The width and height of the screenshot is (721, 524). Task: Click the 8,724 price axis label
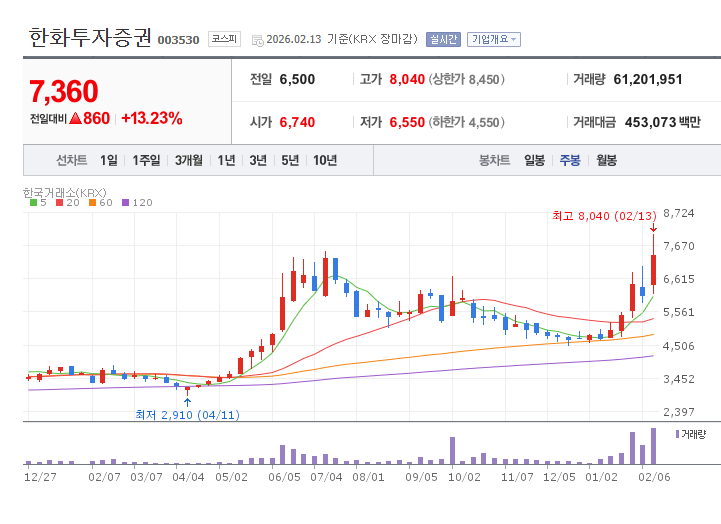(679, 213)
